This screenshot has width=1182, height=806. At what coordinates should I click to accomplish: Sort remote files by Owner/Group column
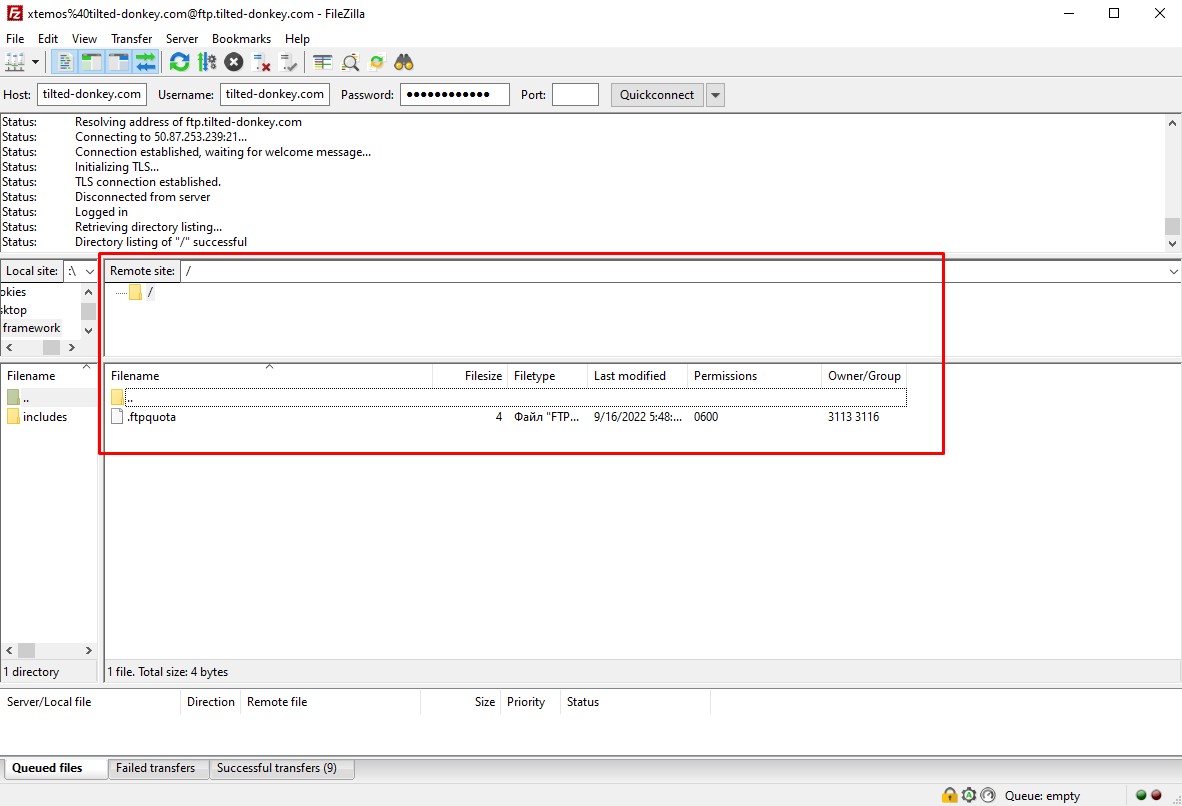864,375
